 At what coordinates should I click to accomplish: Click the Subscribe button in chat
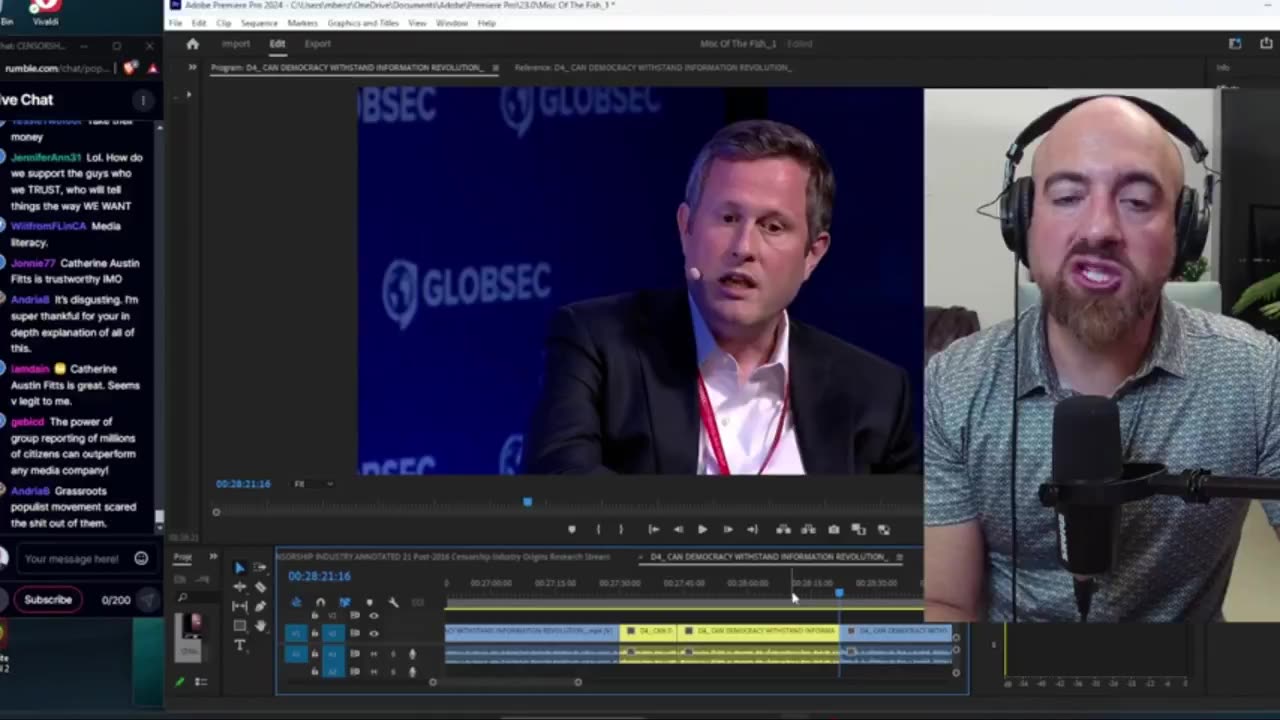tap(48, 600)
